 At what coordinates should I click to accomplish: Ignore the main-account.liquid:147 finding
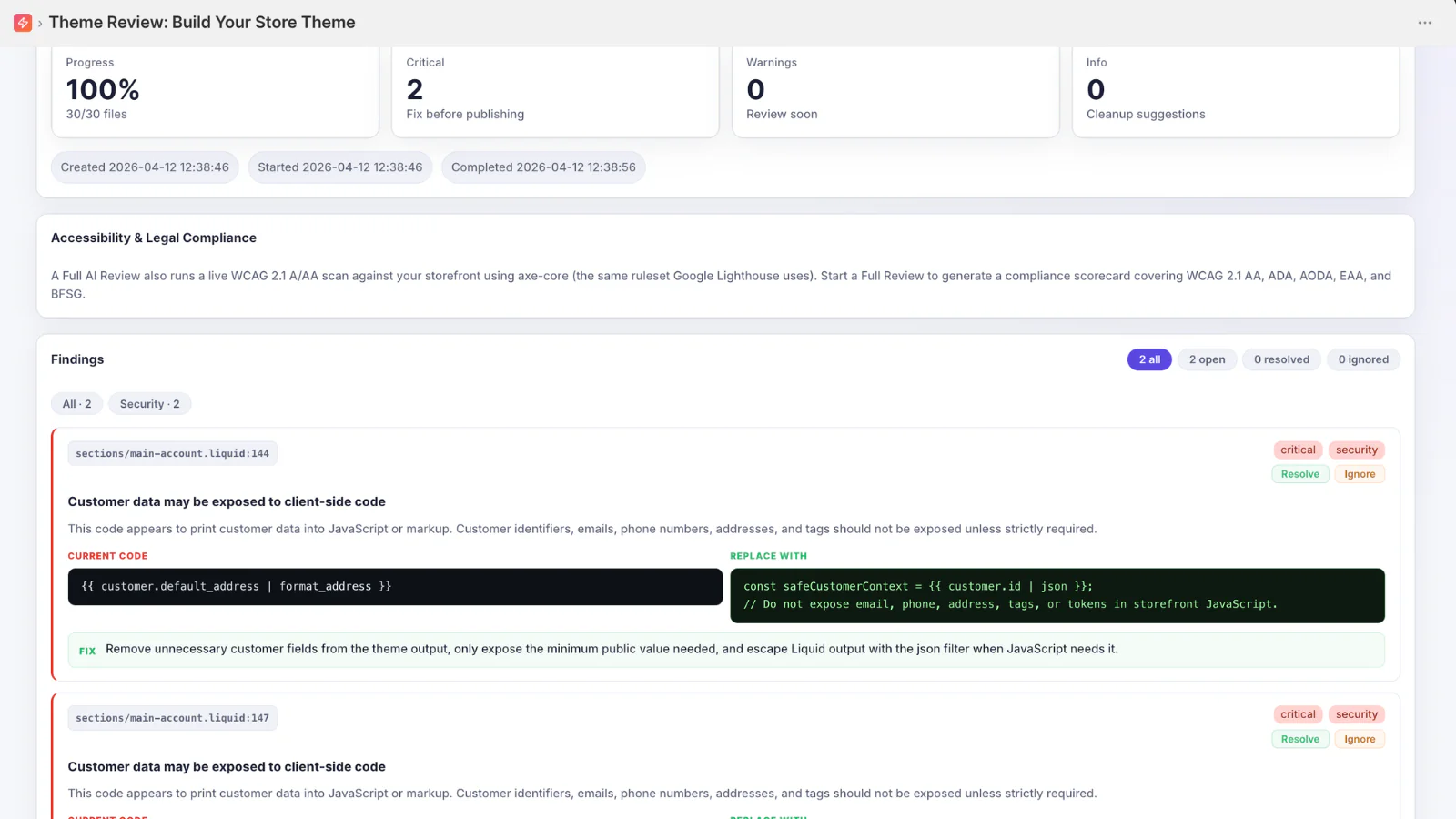click(x=1360, y=739)
